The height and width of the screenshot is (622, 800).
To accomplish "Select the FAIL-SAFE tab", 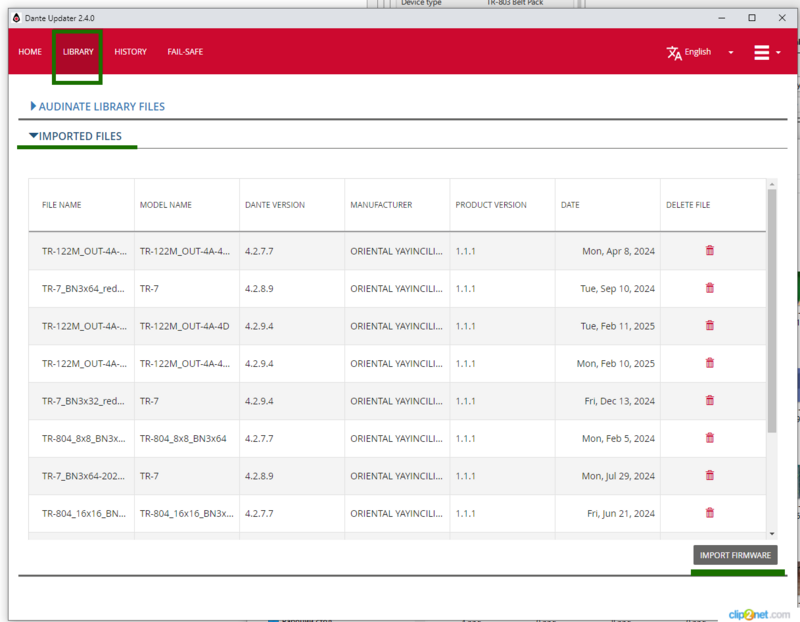I will [185, 51].
